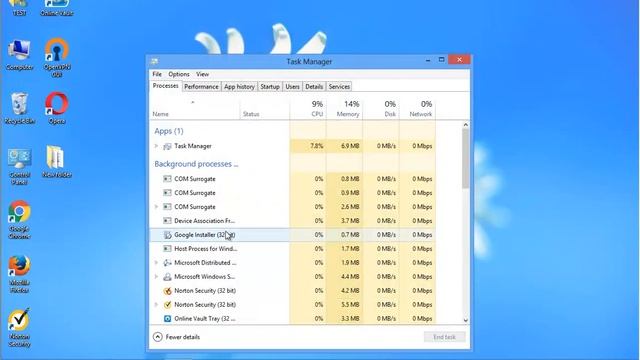Sort processes by the Name column

pyautogui.click(x=195, y=109)
